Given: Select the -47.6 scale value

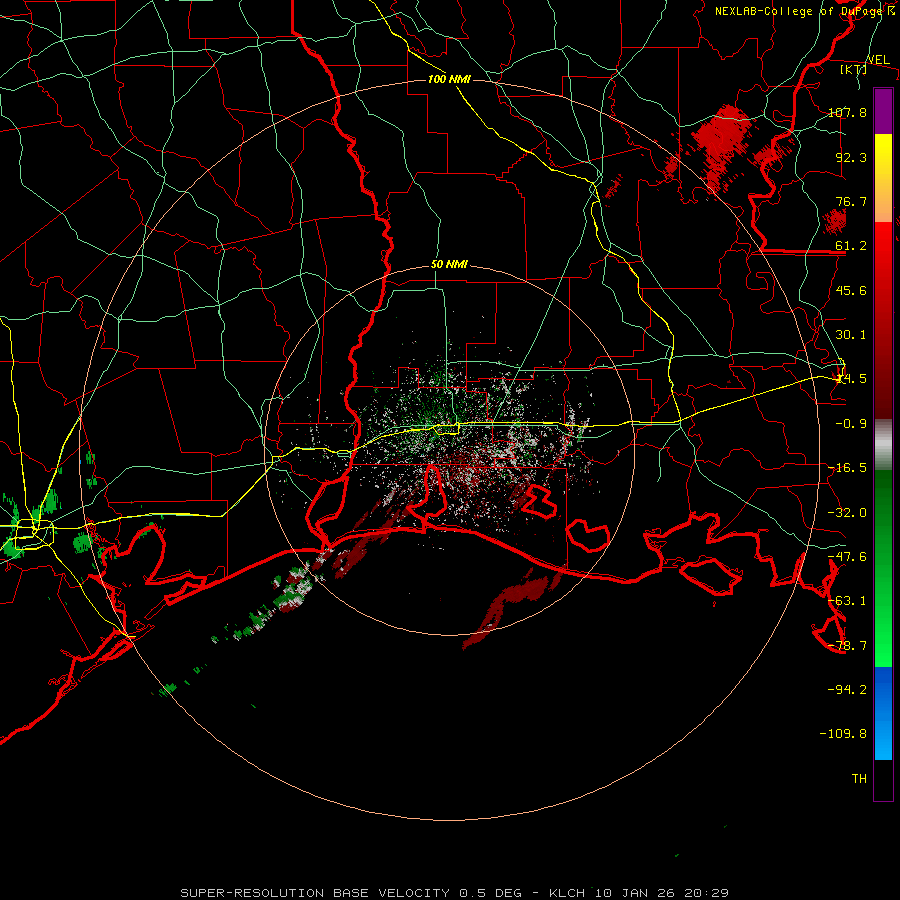Looking at the screenshot, I should coord(847,557).
